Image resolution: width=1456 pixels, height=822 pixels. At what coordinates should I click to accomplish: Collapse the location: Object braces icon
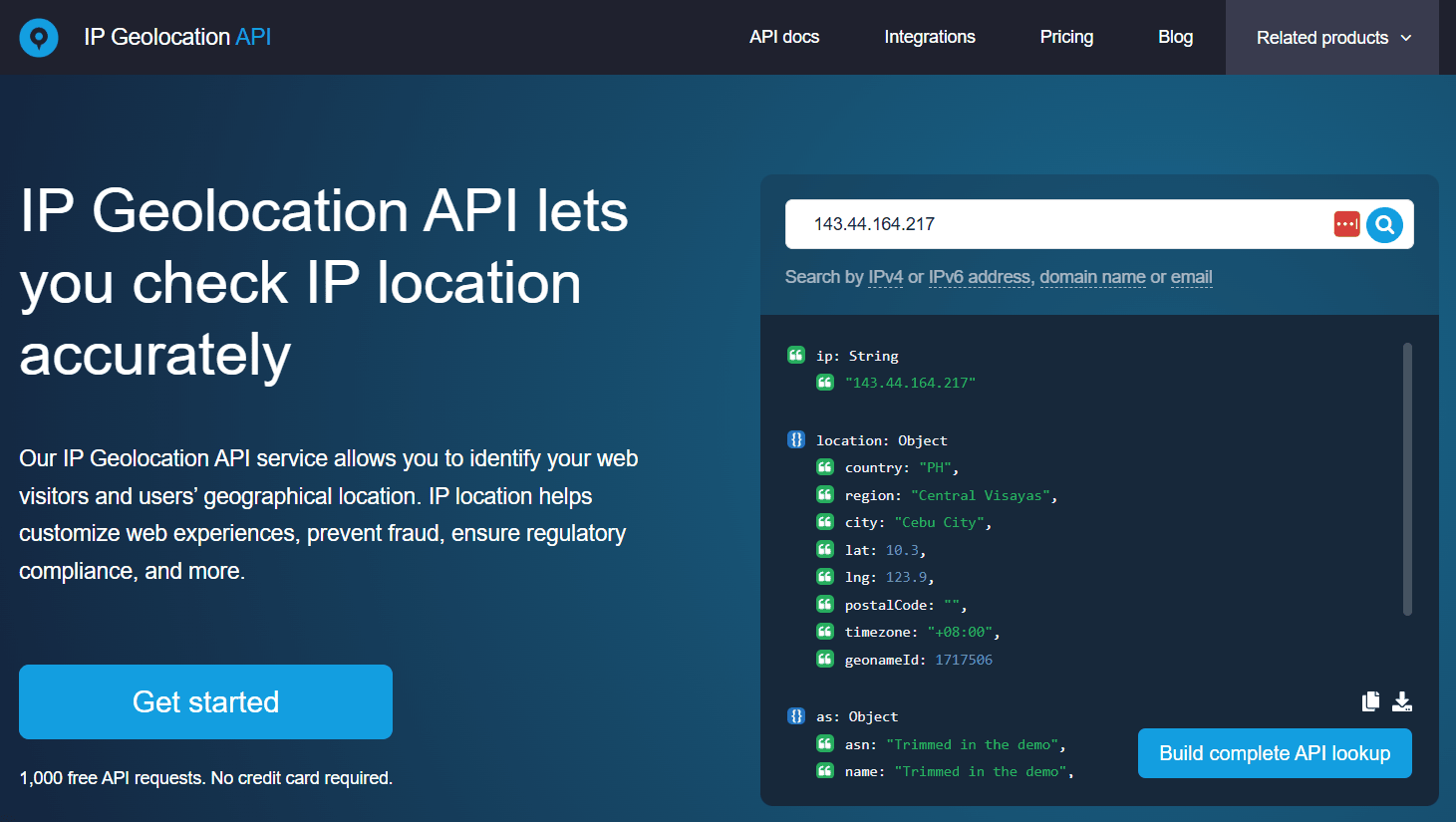(x=796, y=439)
